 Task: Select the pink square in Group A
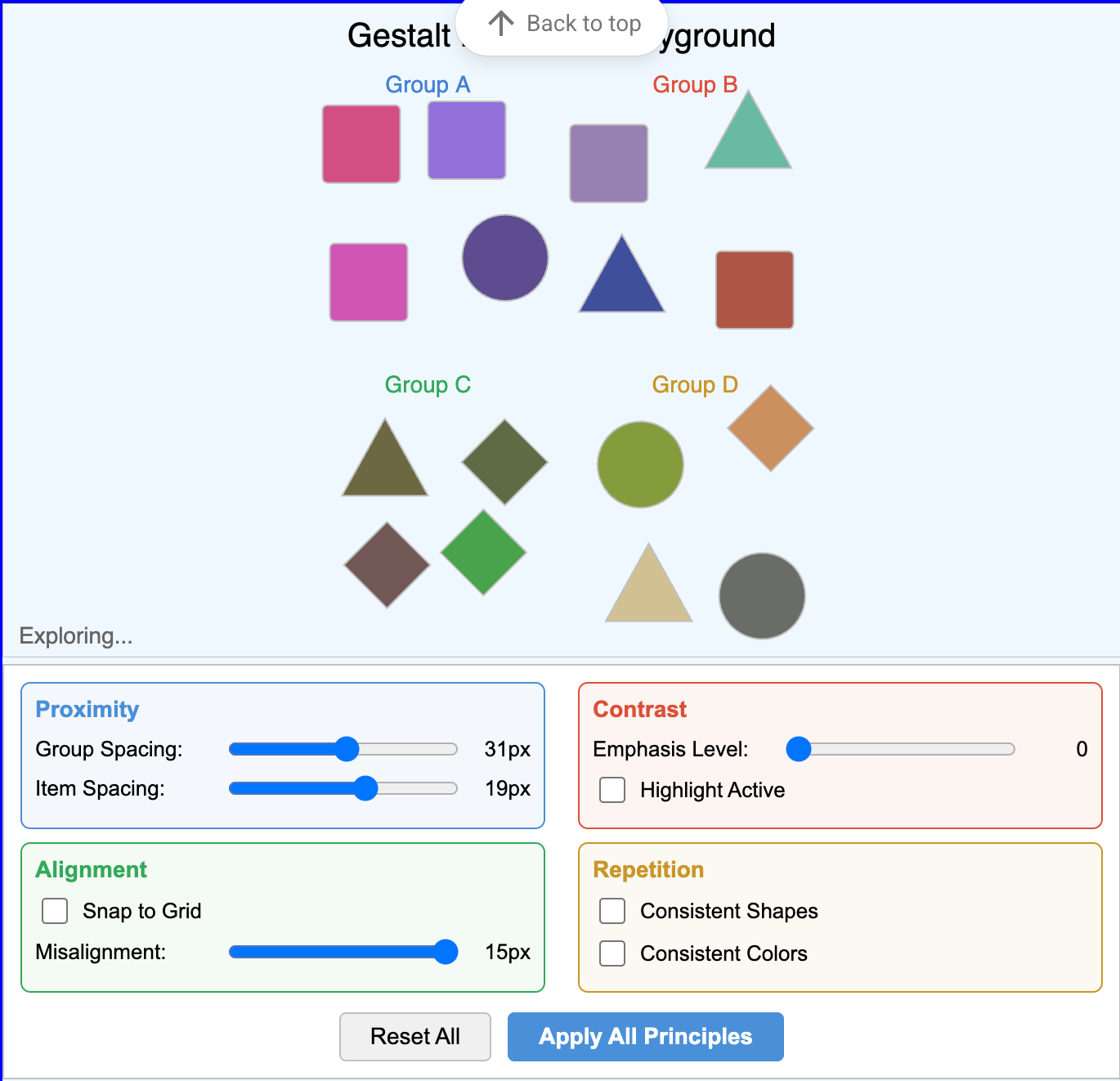tap(361, 142)
